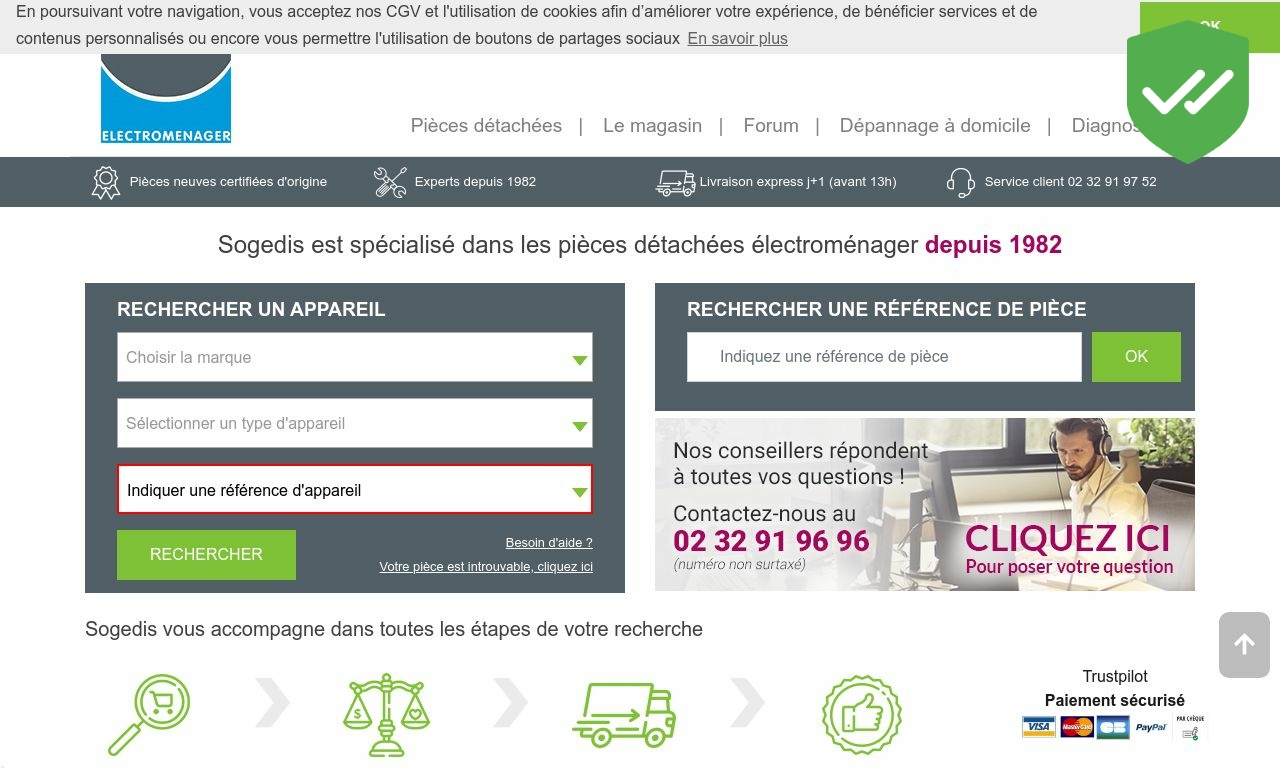The height and width of the screenshot is (768, 1280).
Task: Click the thumbs-up badge icon
Action: [x=862, y=715]
